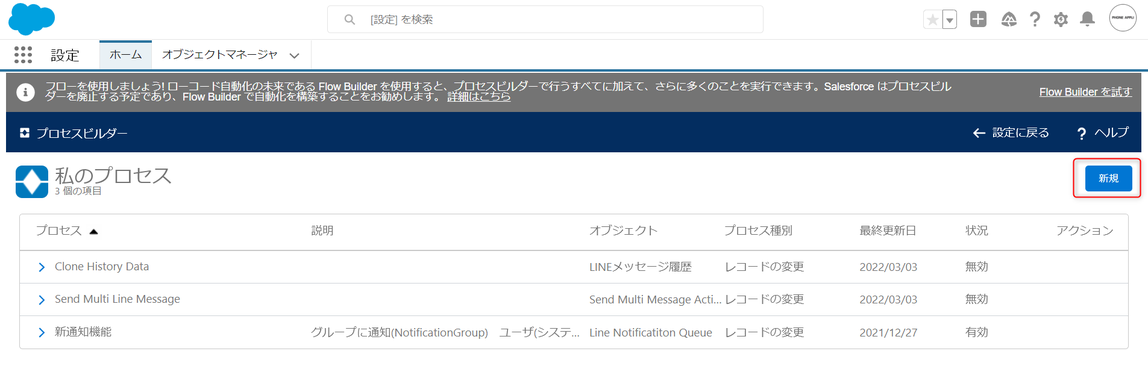The image size is (1148, 366).
Task: Go back via 設定に戻る
Action: point(1010,132)
